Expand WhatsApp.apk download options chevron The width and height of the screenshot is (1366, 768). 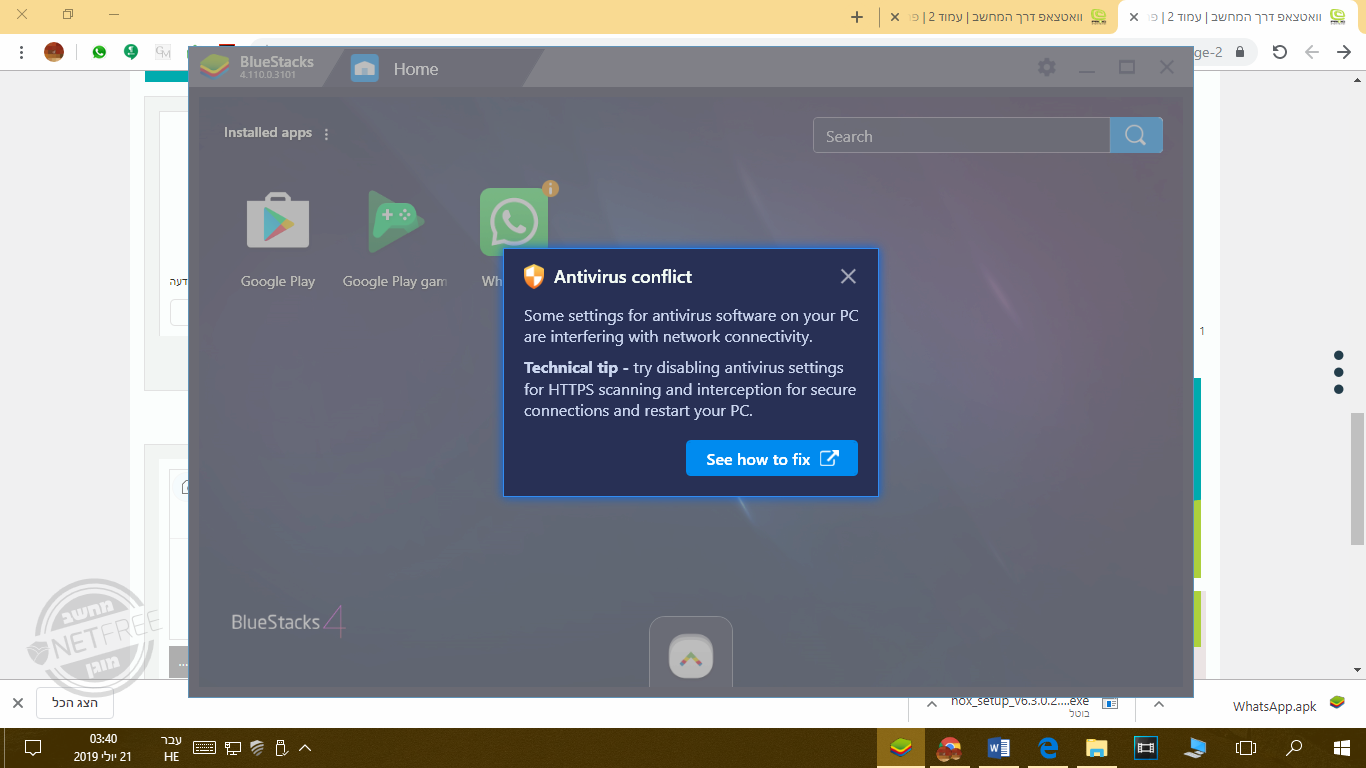(1159, 704)
